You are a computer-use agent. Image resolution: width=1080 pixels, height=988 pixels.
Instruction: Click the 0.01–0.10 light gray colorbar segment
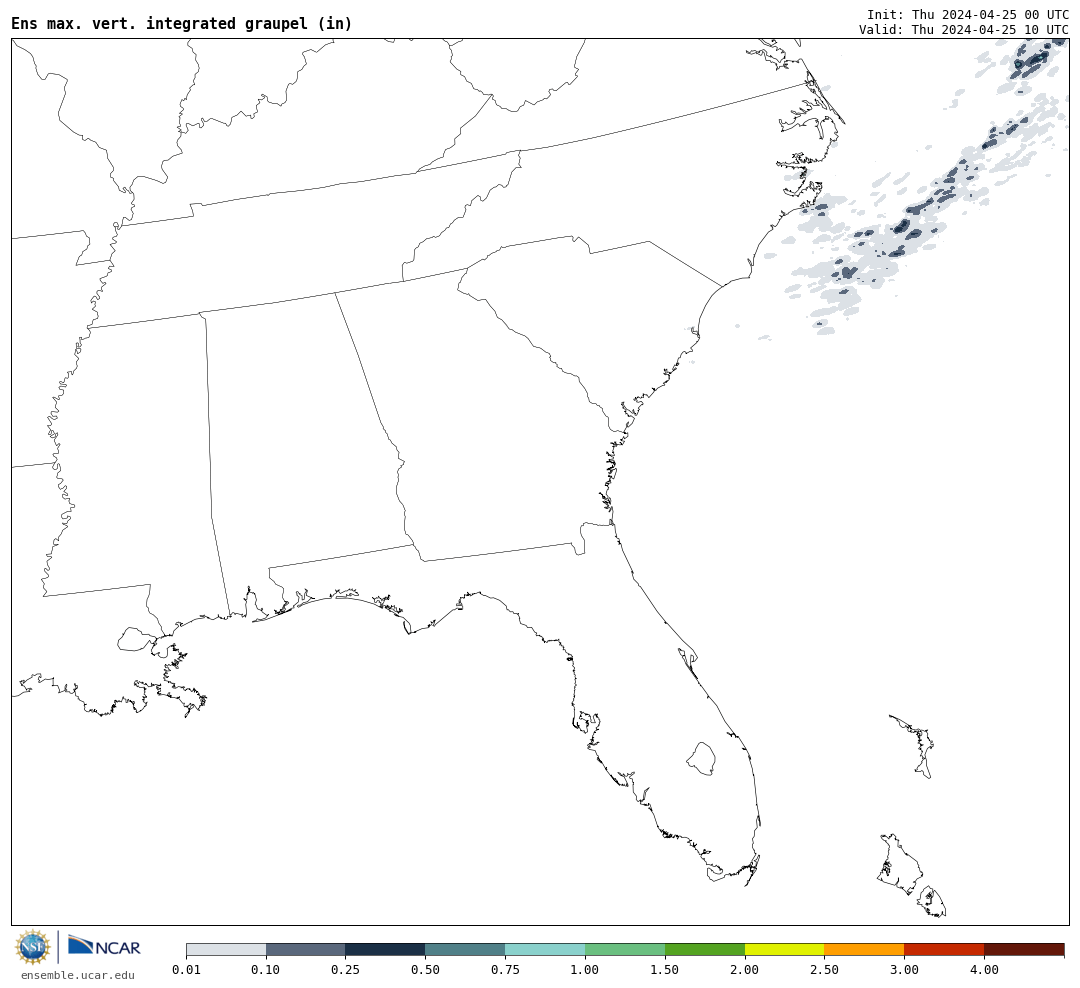[226, 949]
